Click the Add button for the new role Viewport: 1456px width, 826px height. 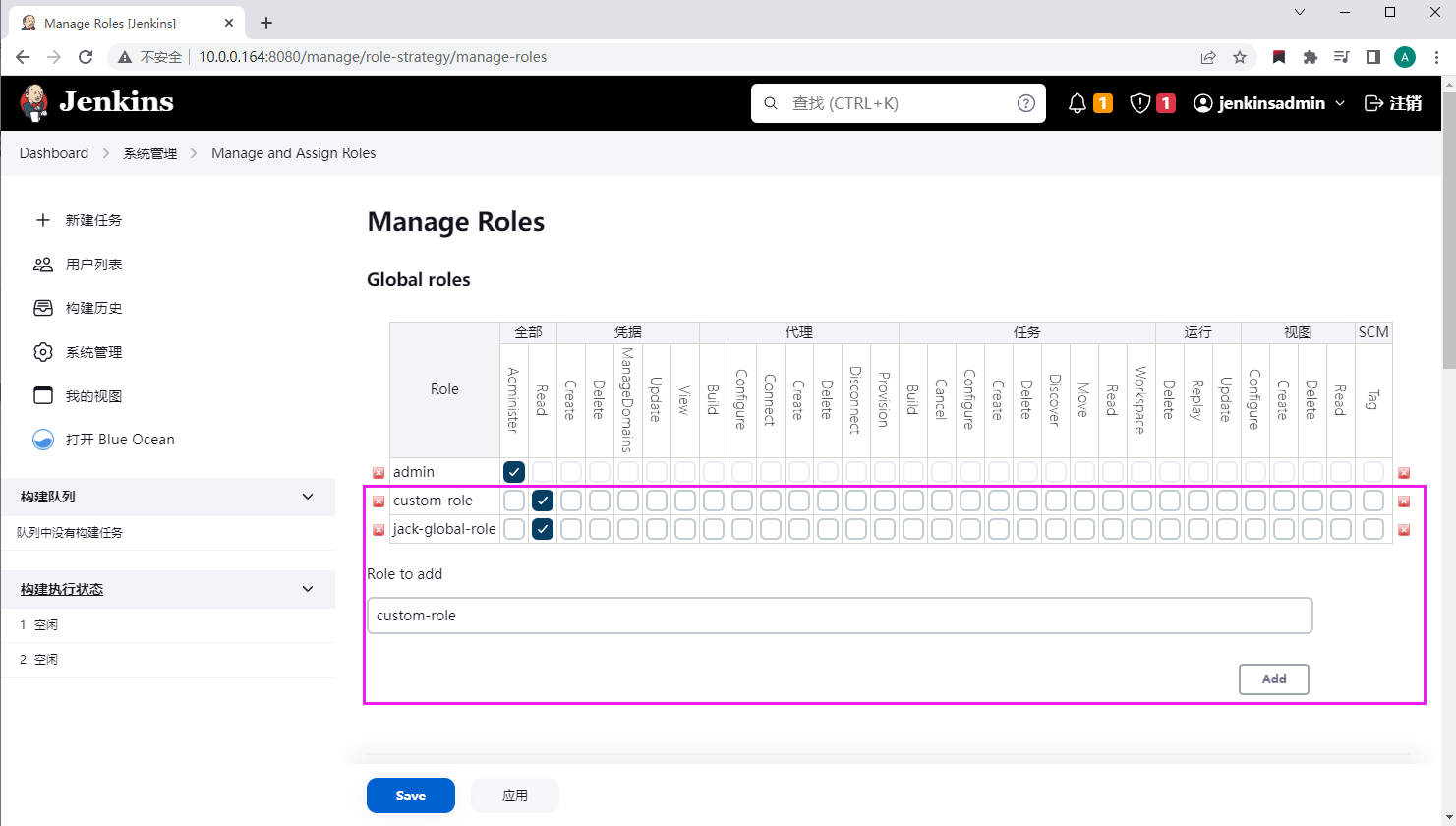(1273, 678)
